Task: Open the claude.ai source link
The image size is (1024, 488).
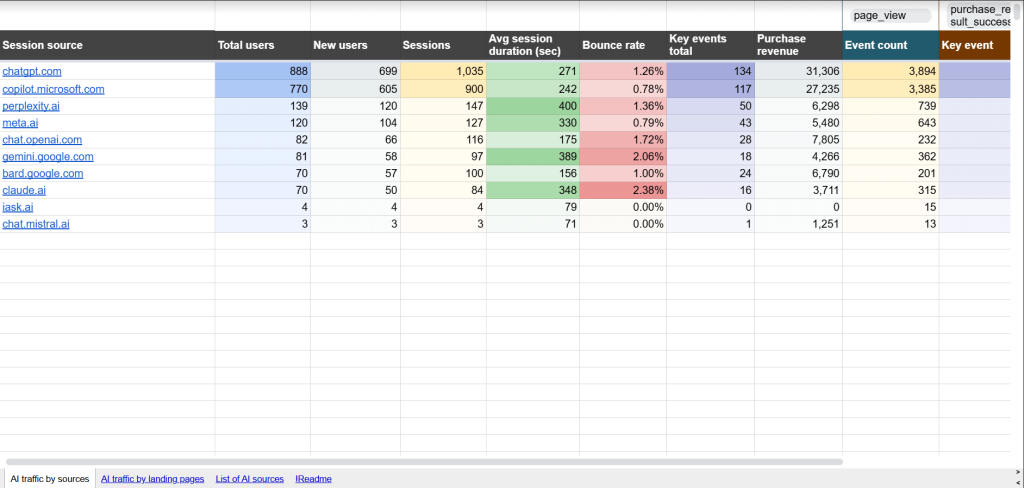Action: tap(24, 191)
